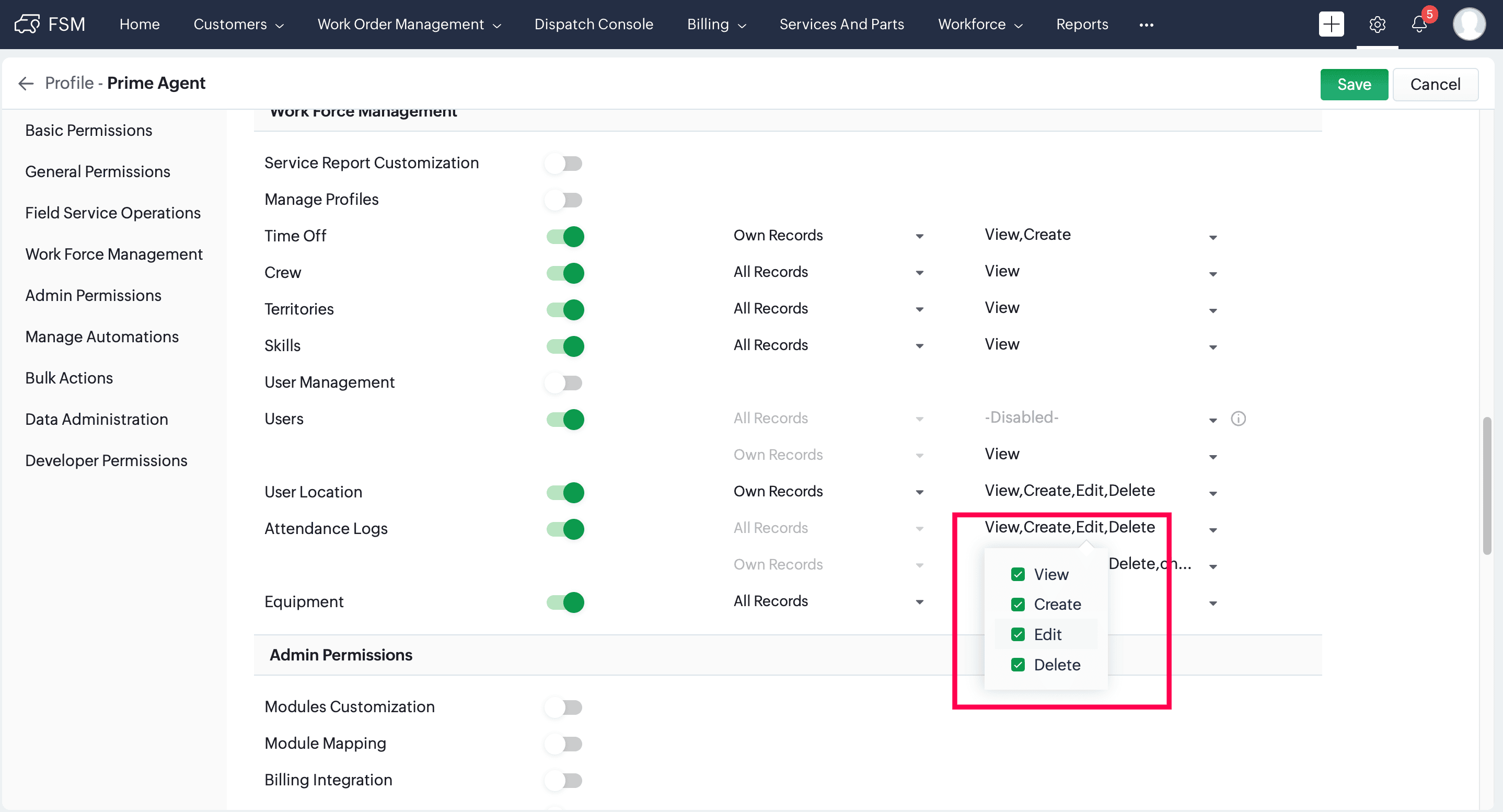Open User Location Own Records dropdown

(828, 492)
